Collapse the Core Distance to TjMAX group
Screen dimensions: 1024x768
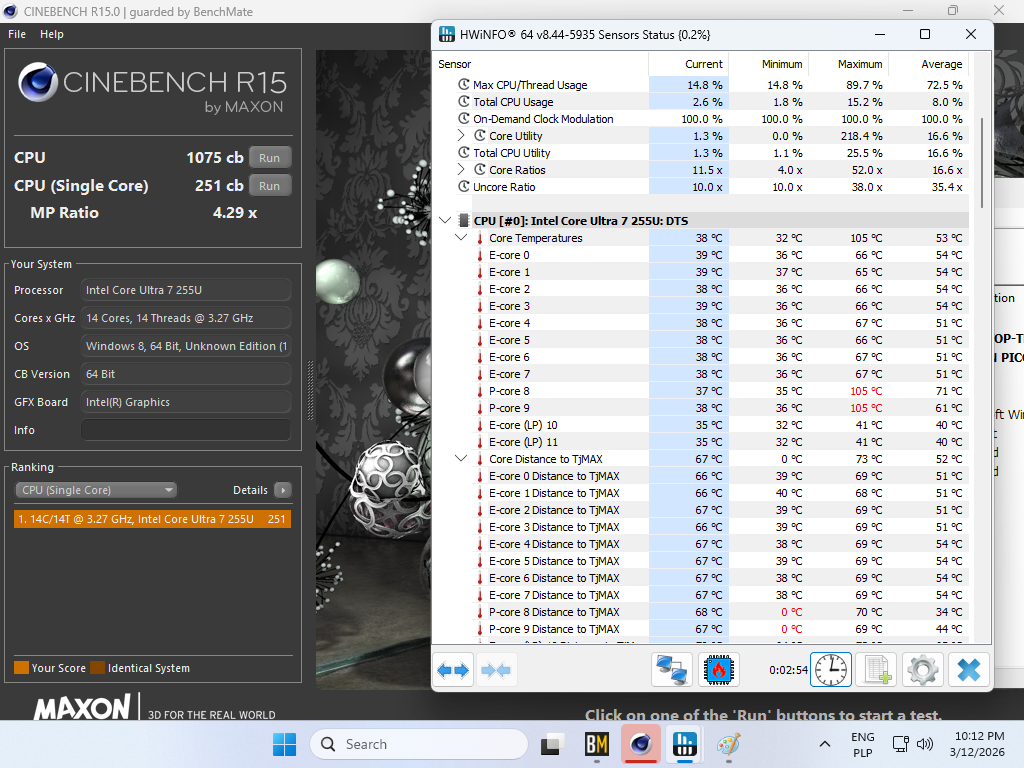(461, 458)
